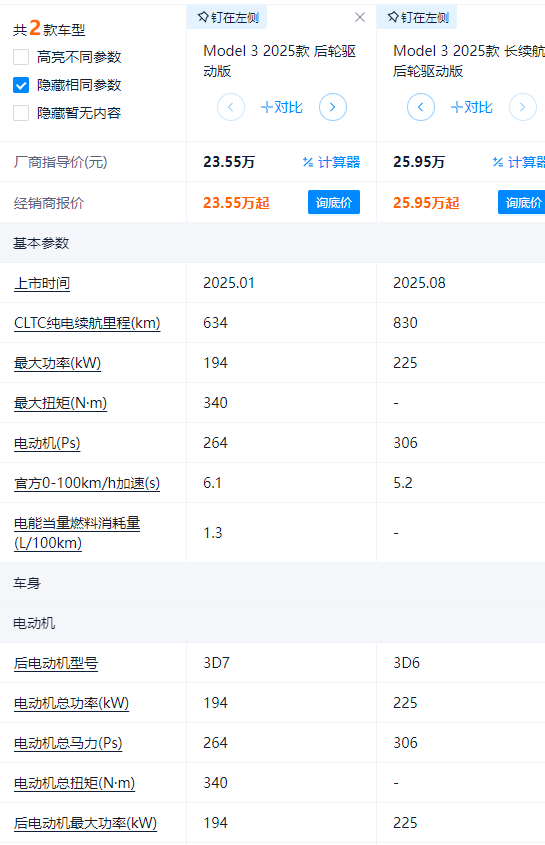Viewport: 545px width, 845px height.
Task: Move the 后轮驱动版 column right with the arrow
Action: tap(333, 107)
